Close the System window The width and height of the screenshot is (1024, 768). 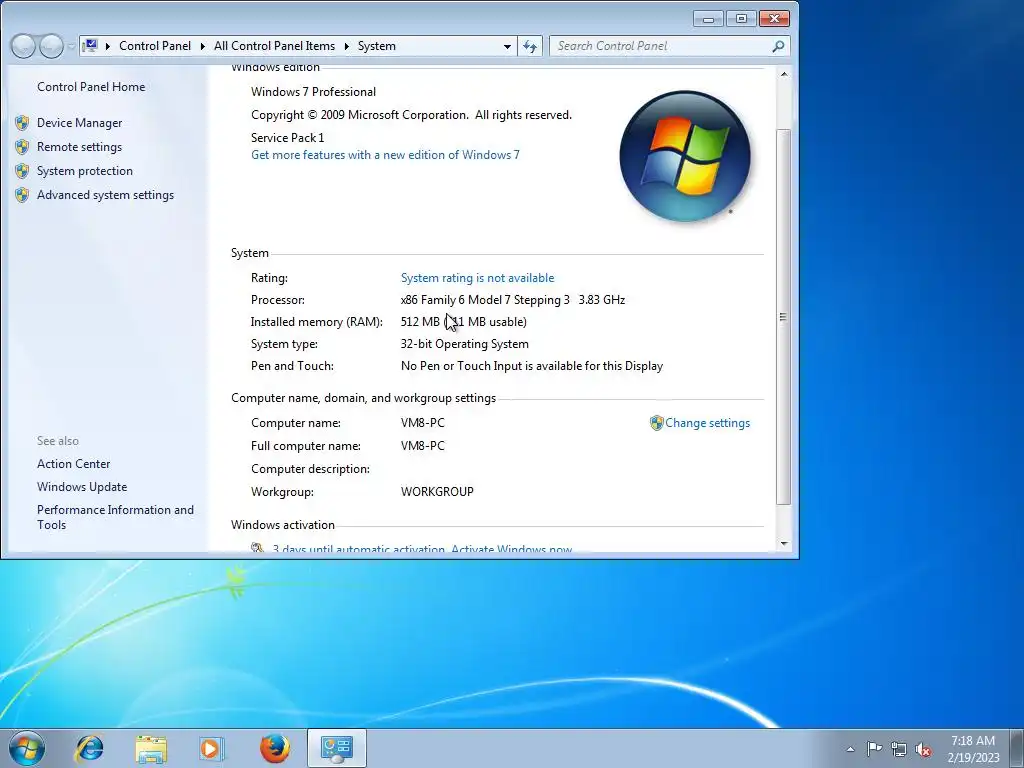774,19
